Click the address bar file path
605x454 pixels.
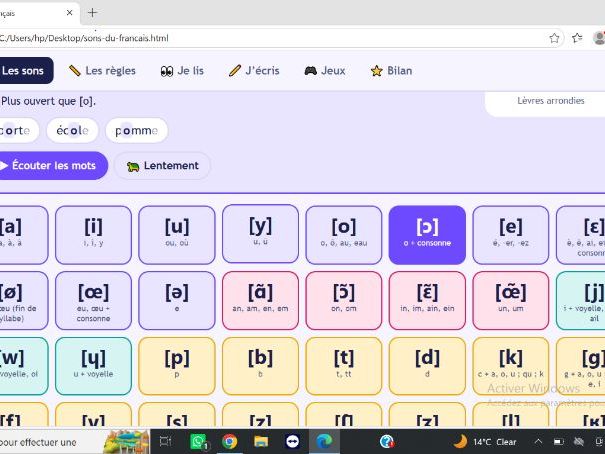coord(84,38)
